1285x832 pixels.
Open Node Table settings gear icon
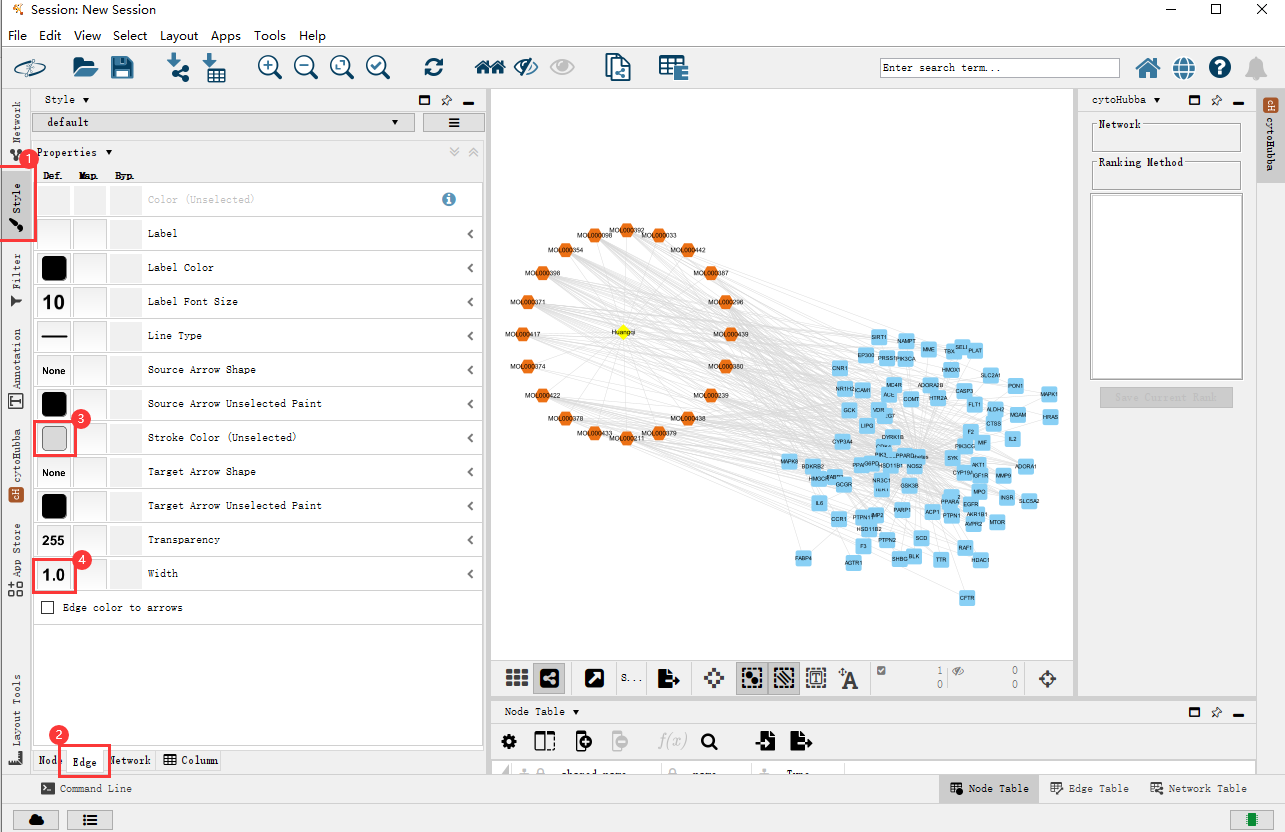(x=509, y=741)
